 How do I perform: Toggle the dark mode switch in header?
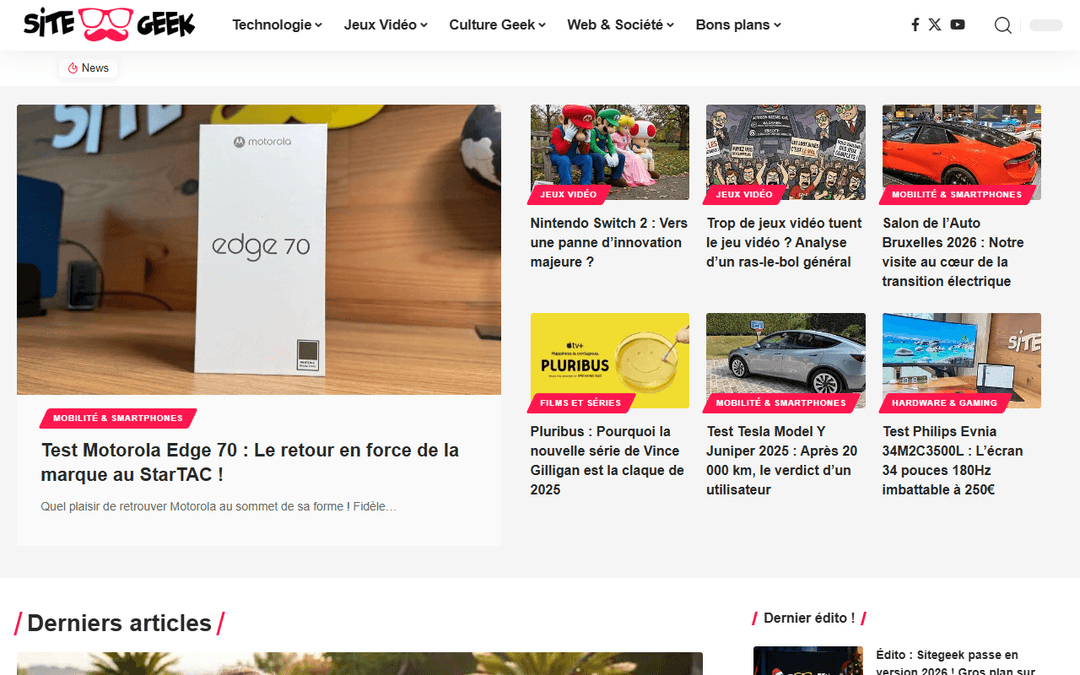coord(1046,25)
